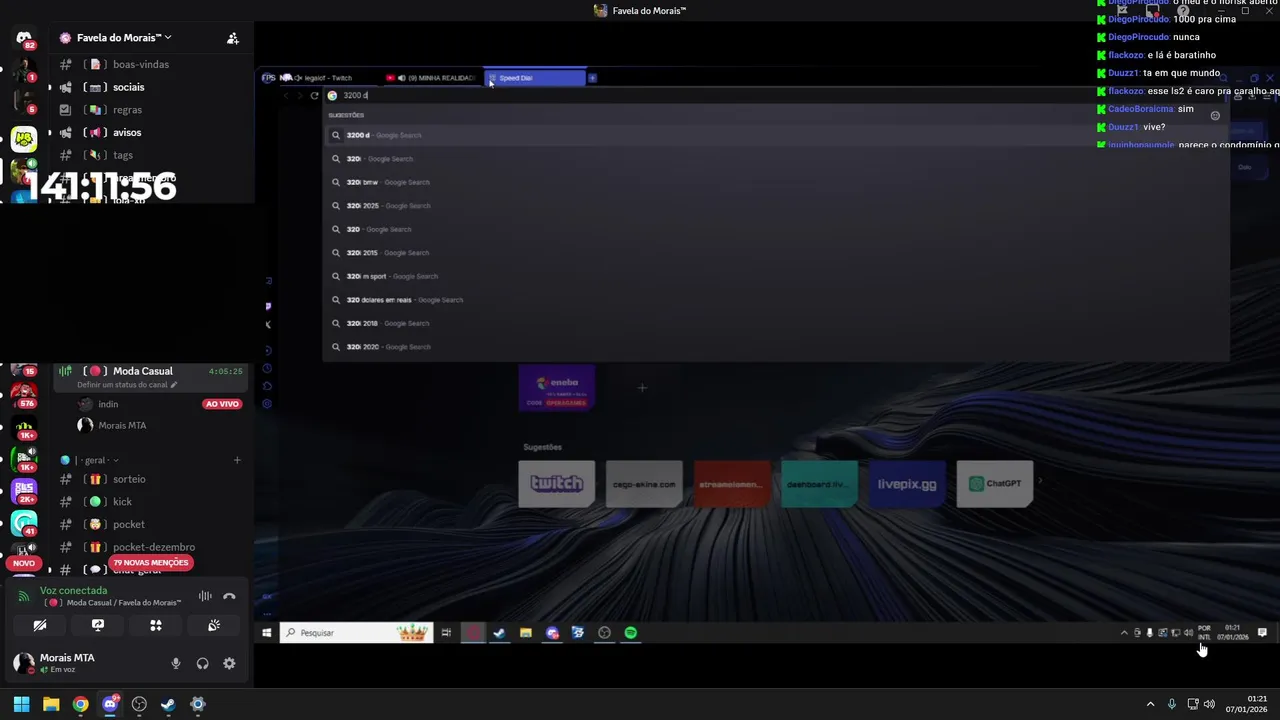Add a new speed dial tile
This screenshot has height=720, width=1280.
pos(642,387)
